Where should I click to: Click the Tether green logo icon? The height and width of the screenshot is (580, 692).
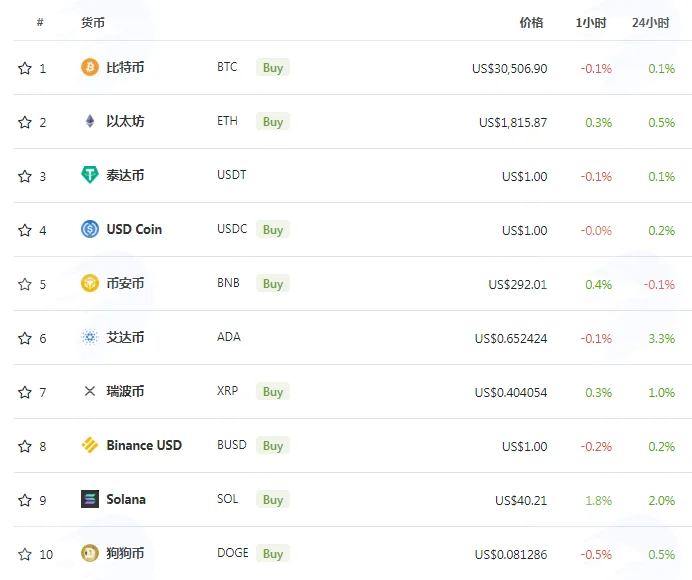(90, 175)
